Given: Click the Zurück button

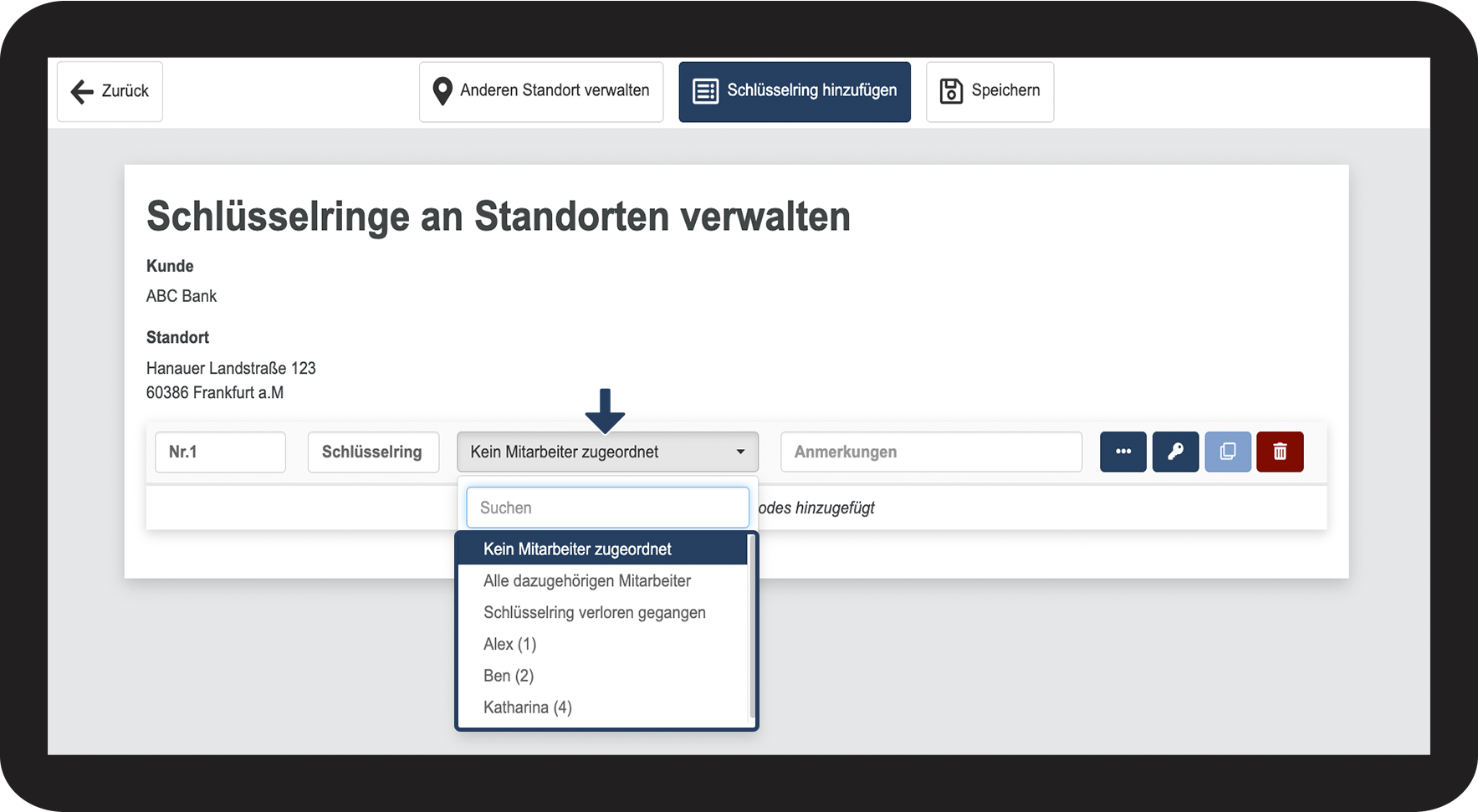Looking at the screenshot, I should click(109, 91).
